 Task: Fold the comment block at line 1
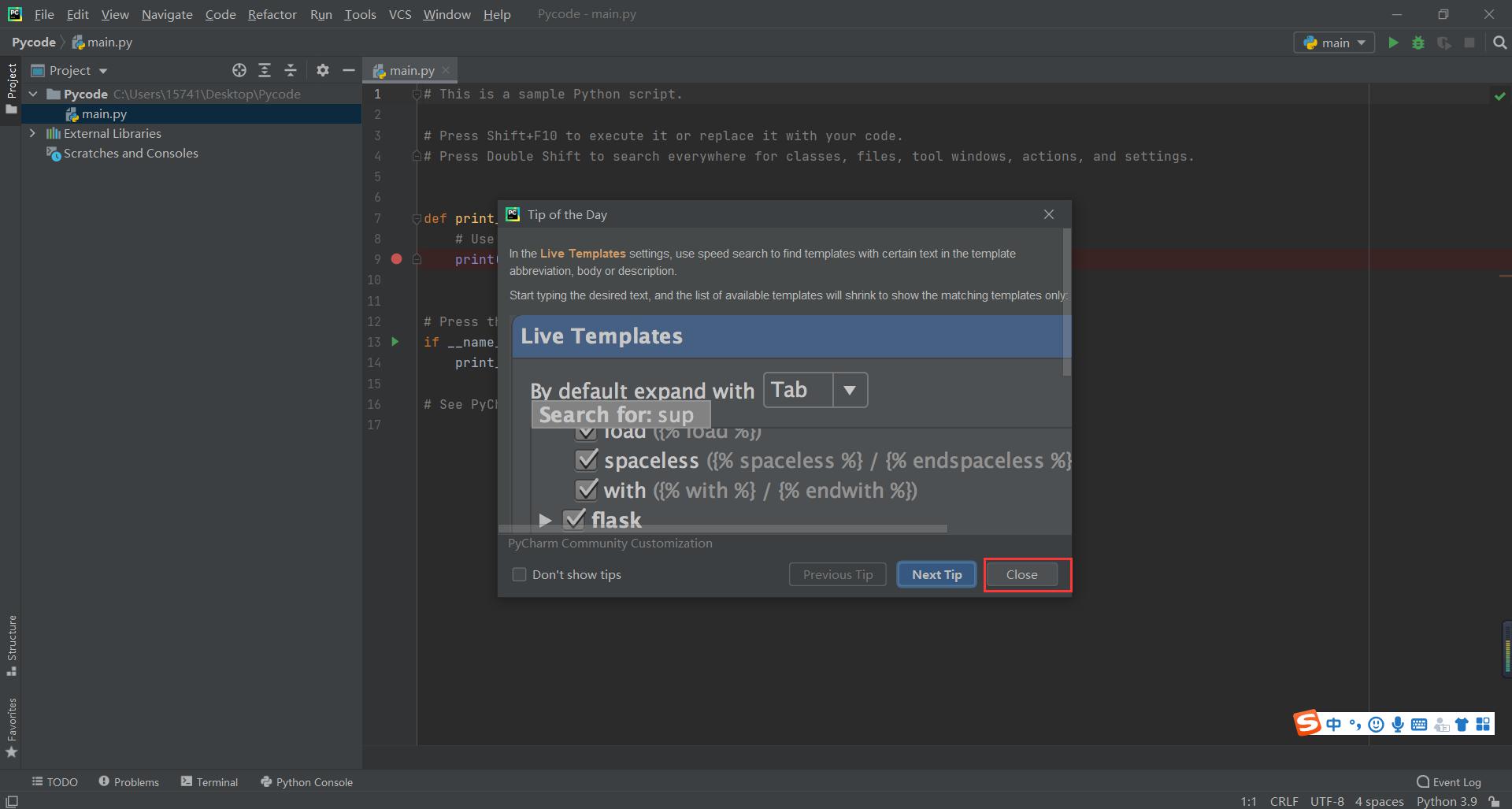[417, 95]
